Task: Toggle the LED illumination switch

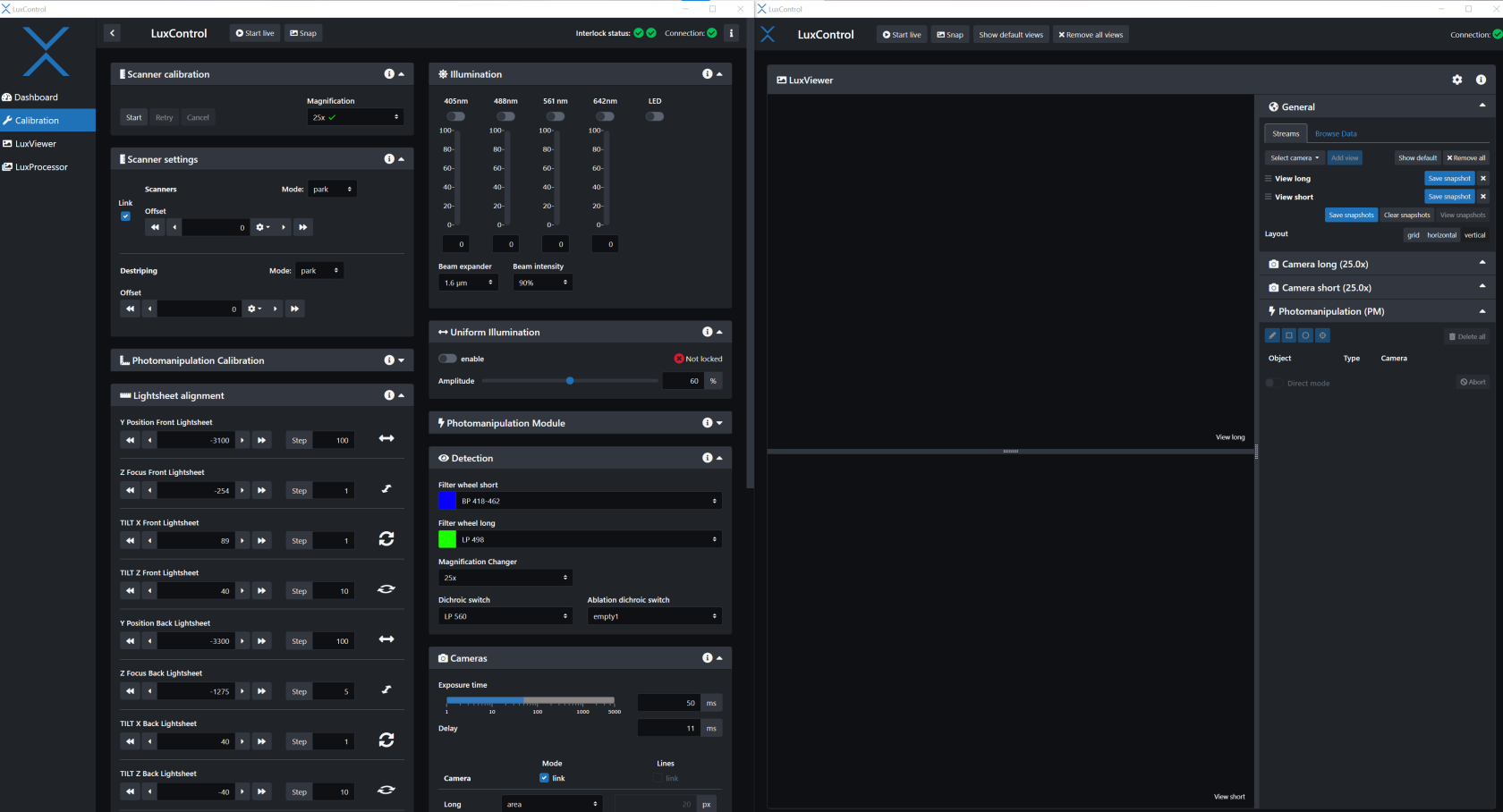Action: pyautogui.click(x=655, y=116)
